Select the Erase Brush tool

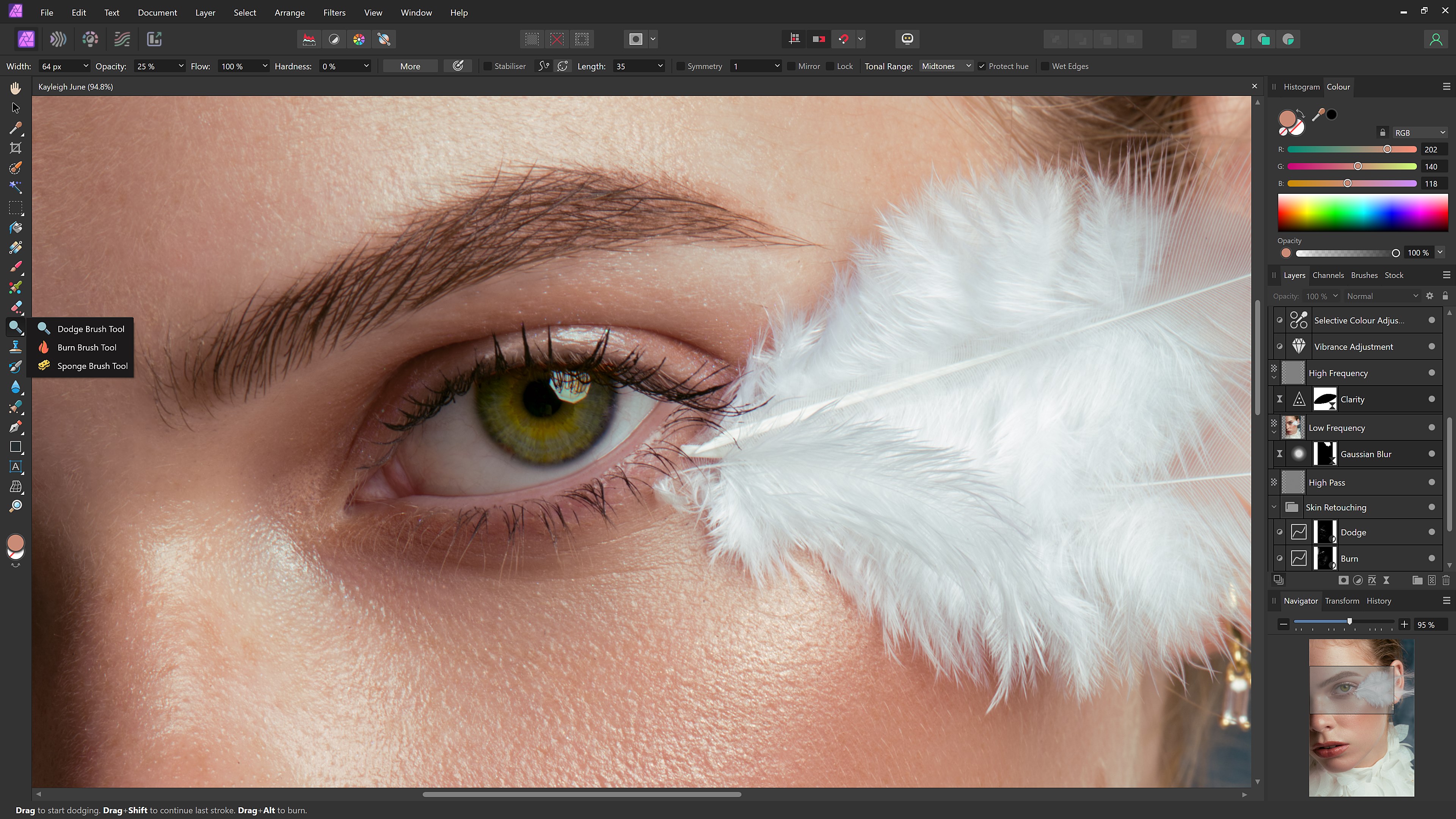coord(15,307)
